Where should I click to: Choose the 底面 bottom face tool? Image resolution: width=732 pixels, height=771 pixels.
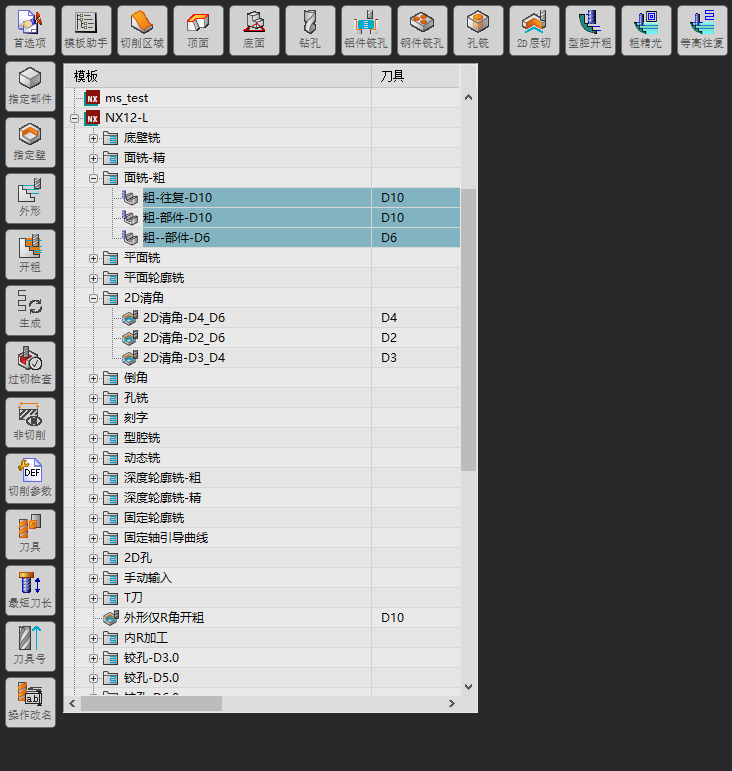click(x=254, y=30)
